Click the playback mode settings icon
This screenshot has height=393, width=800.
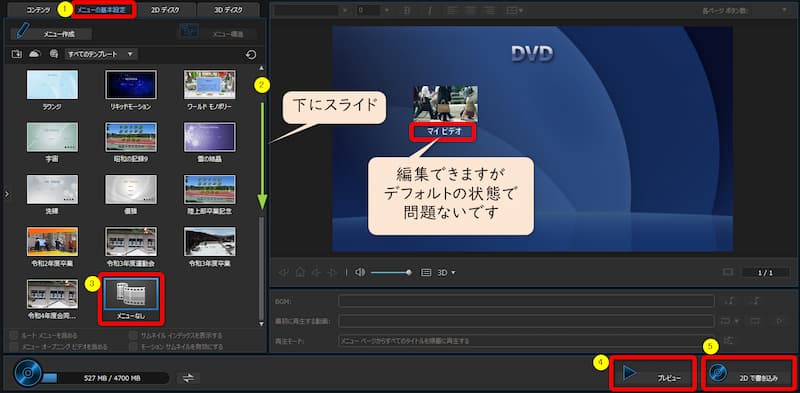coord(730,340)
